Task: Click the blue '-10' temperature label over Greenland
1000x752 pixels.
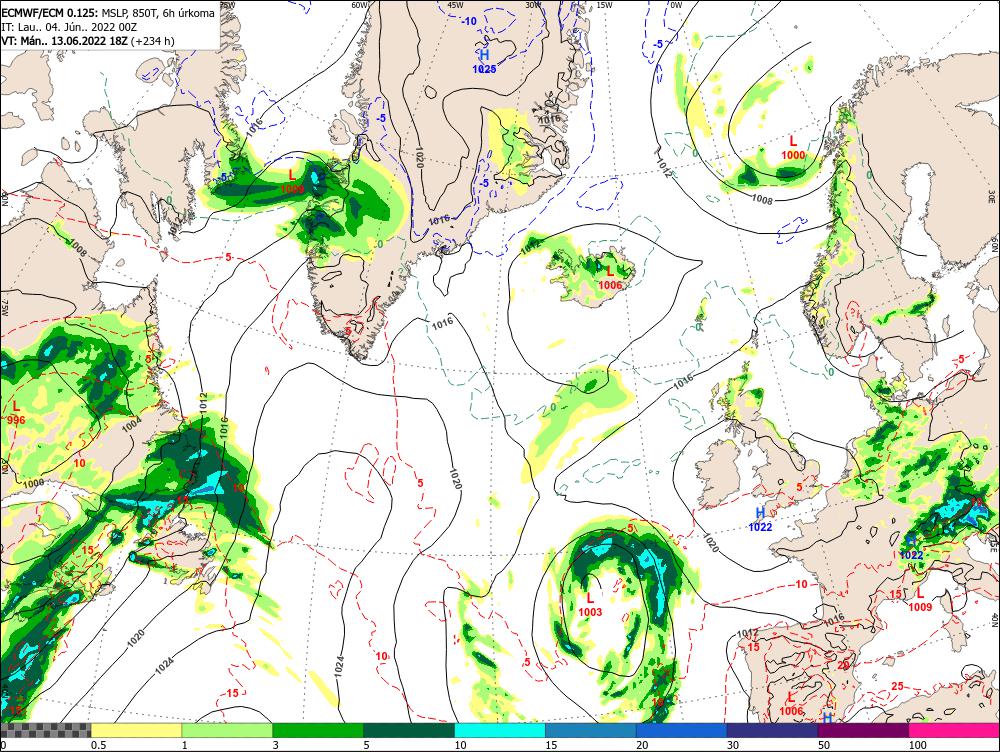Action: tap(469, 21)
